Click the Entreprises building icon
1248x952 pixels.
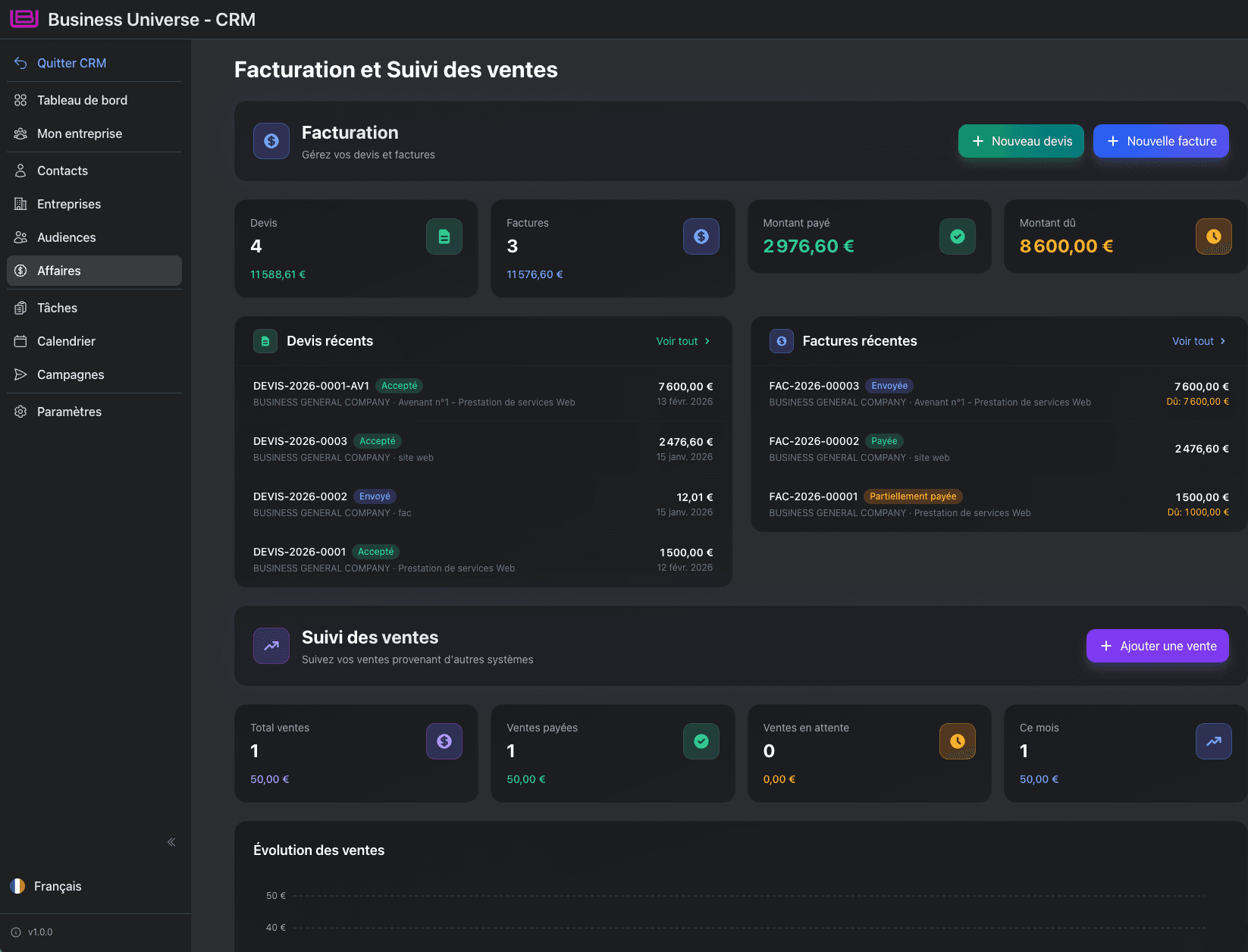pos(20,204)
